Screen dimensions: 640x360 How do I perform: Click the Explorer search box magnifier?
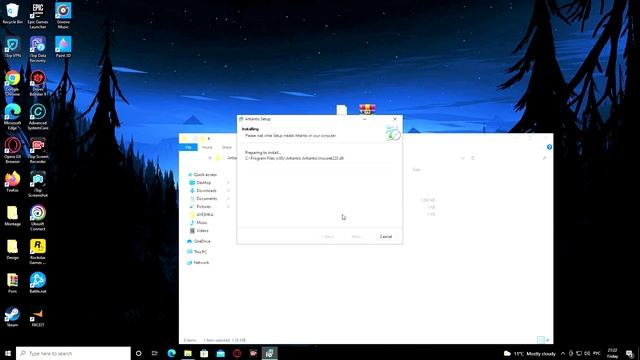click(544, 158)
